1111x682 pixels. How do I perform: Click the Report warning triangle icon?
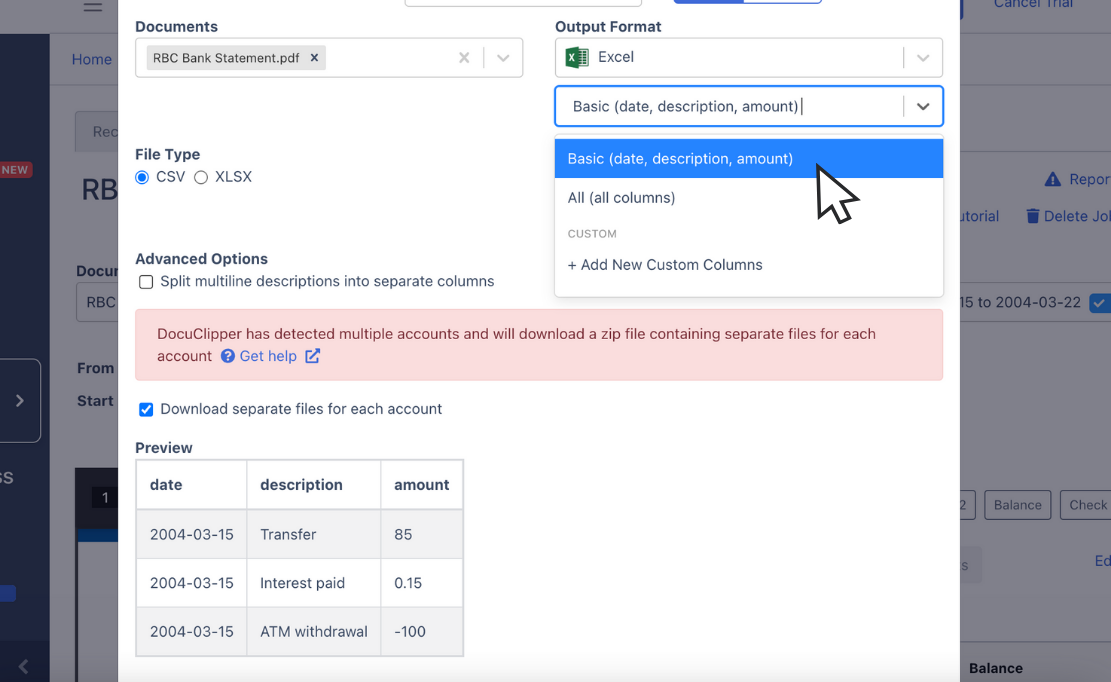pos(1053,179)
